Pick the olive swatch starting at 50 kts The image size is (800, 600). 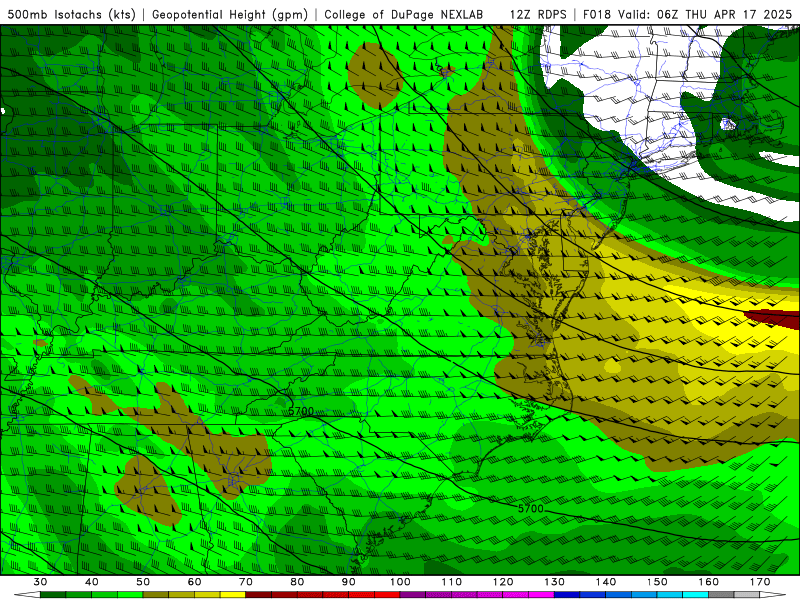pyautogui.click(x=156, y=595)
